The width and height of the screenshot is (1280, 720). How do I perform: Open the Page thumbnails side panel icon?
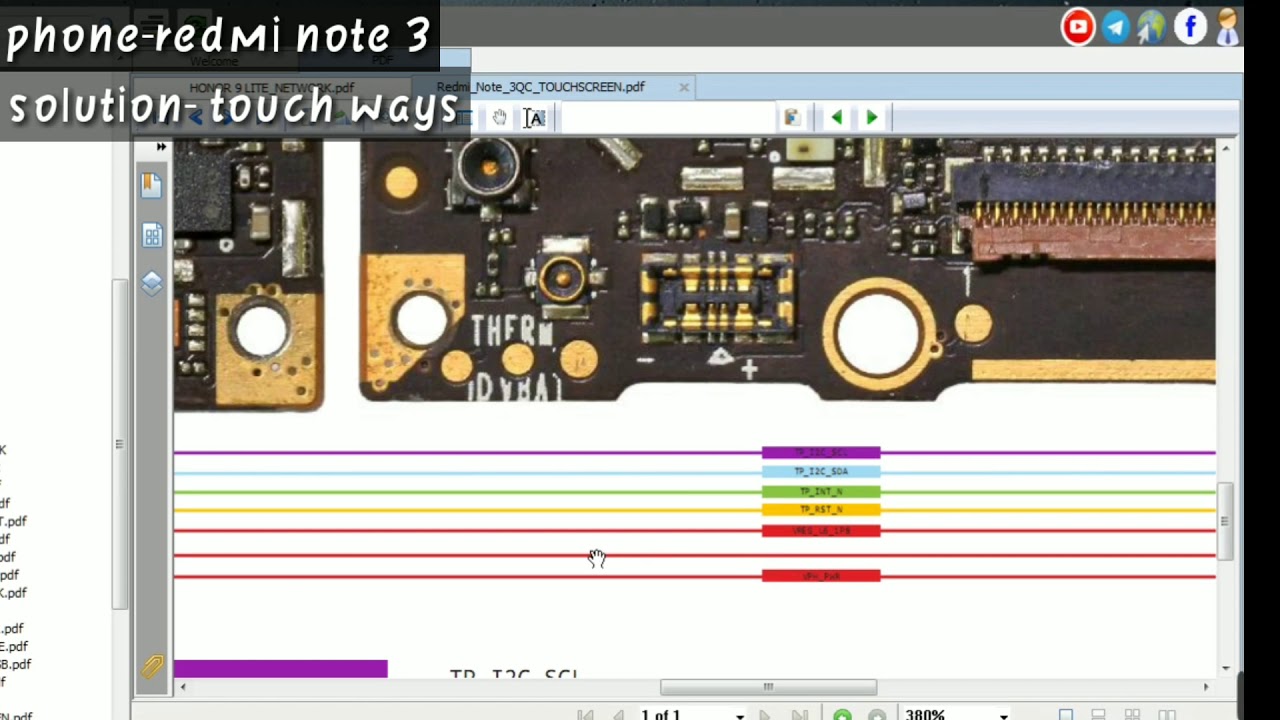click(x=152, y=236)
